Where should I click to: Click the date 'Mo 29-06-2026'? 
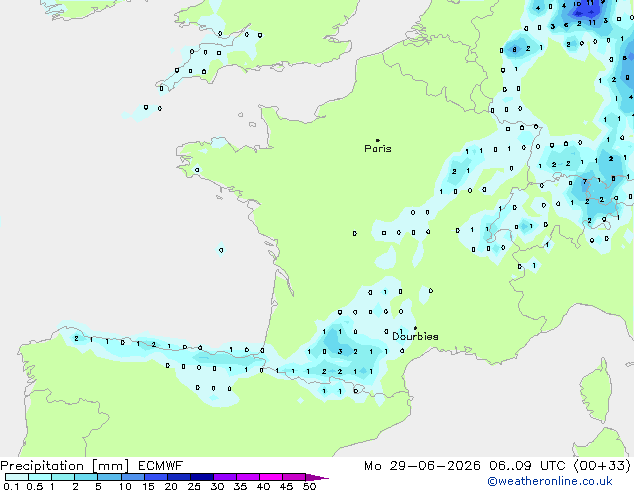(422, 466)
